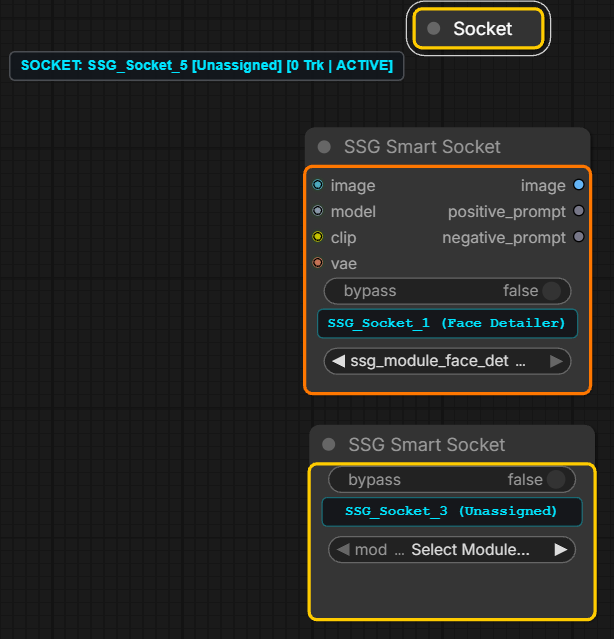Click the model input connector
The height and width of the screenshot is (639, 614).
[318, 211]
